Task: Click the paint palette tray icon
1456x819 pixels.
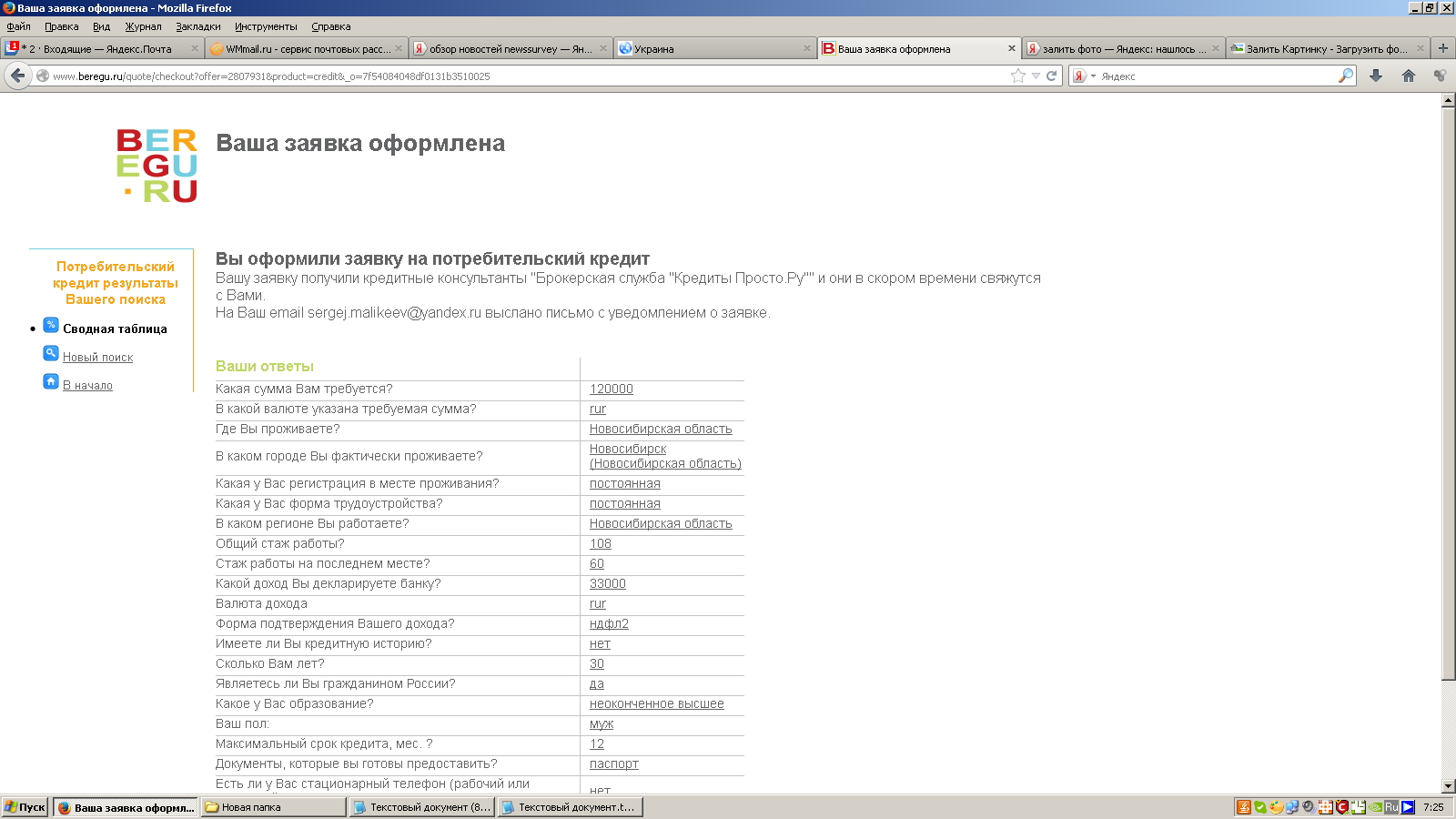Action: click(x=1277, y=807)
